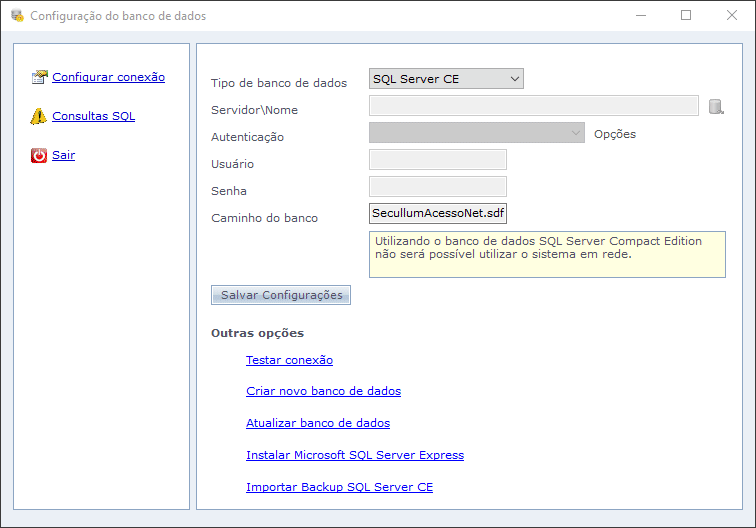Select the Sair link to exit
Screen dimensions: 756x528
pos(63,155)
